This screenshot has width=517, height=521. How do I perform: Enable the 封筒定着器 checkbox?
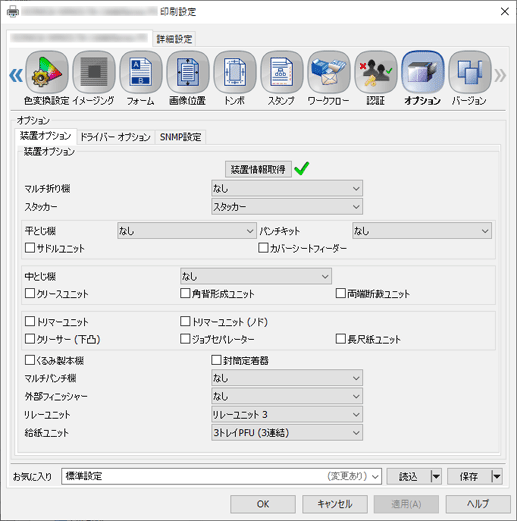point(216,360)
